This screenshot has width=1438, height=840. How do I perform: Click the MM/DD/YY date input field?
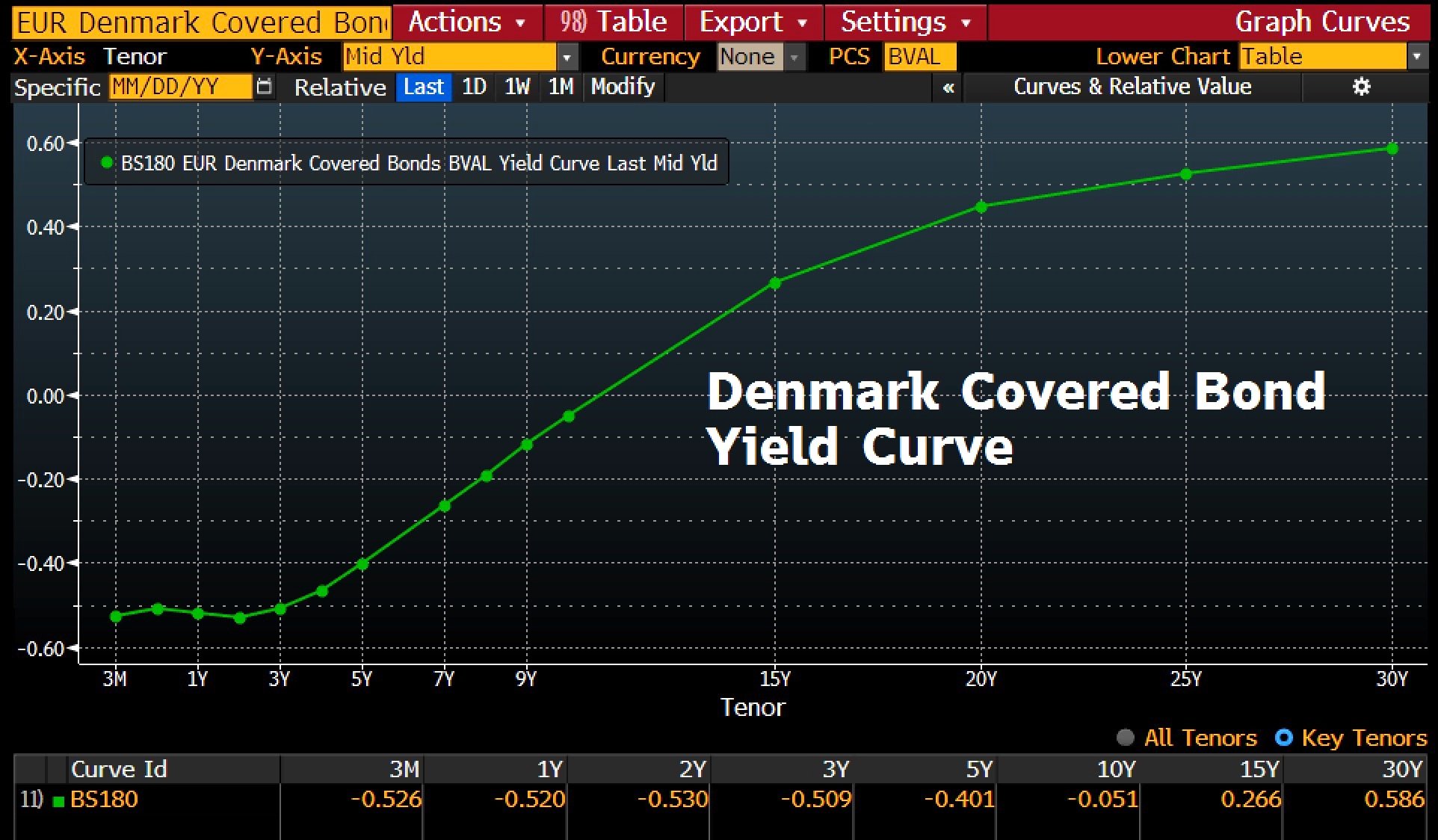click(x=179, y=87)
